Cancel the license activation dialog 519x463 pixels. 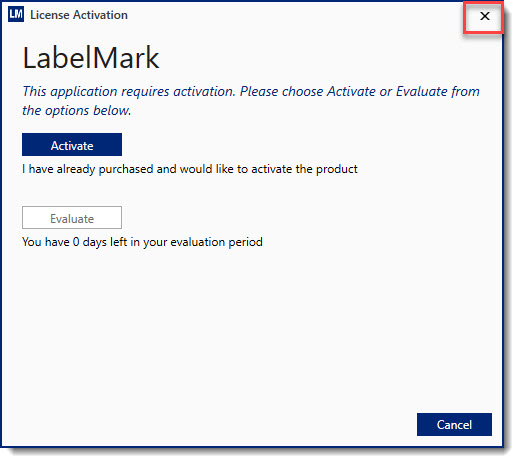click(x=454, y=425)
